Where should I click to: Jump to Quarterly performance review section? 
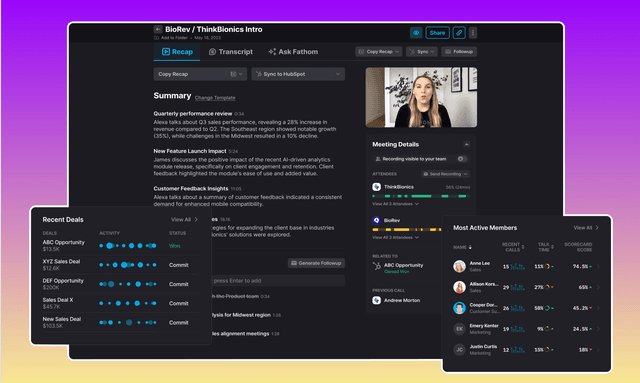[193, 114]
